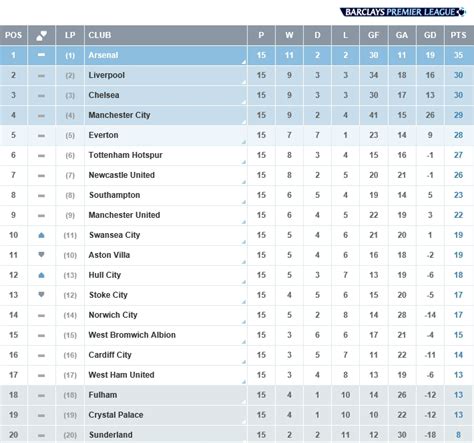Expand the Manchester United row triangle
The image size is (474, 443).
pos(244,222)
